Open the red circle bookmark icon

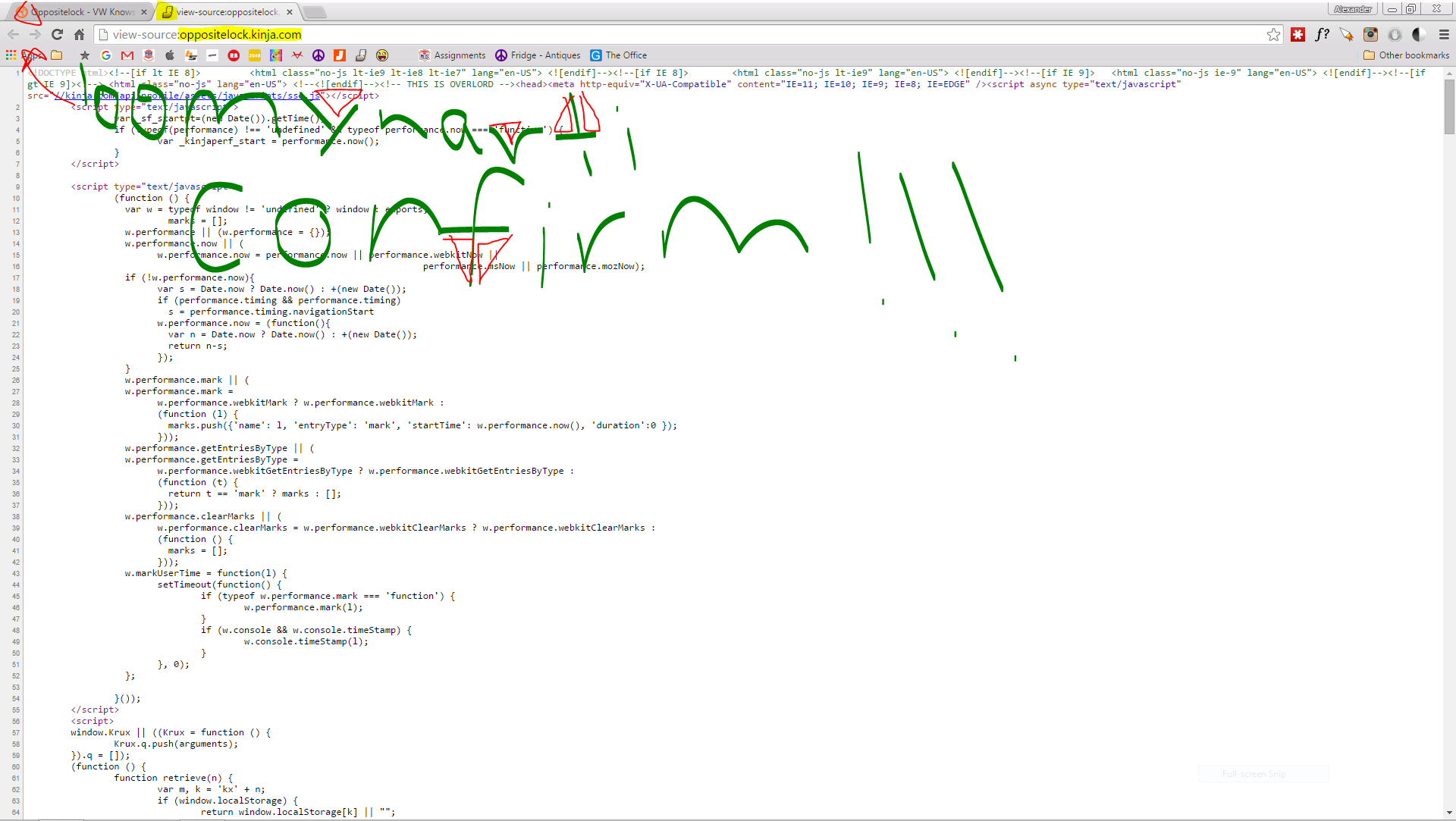[234, 55]
